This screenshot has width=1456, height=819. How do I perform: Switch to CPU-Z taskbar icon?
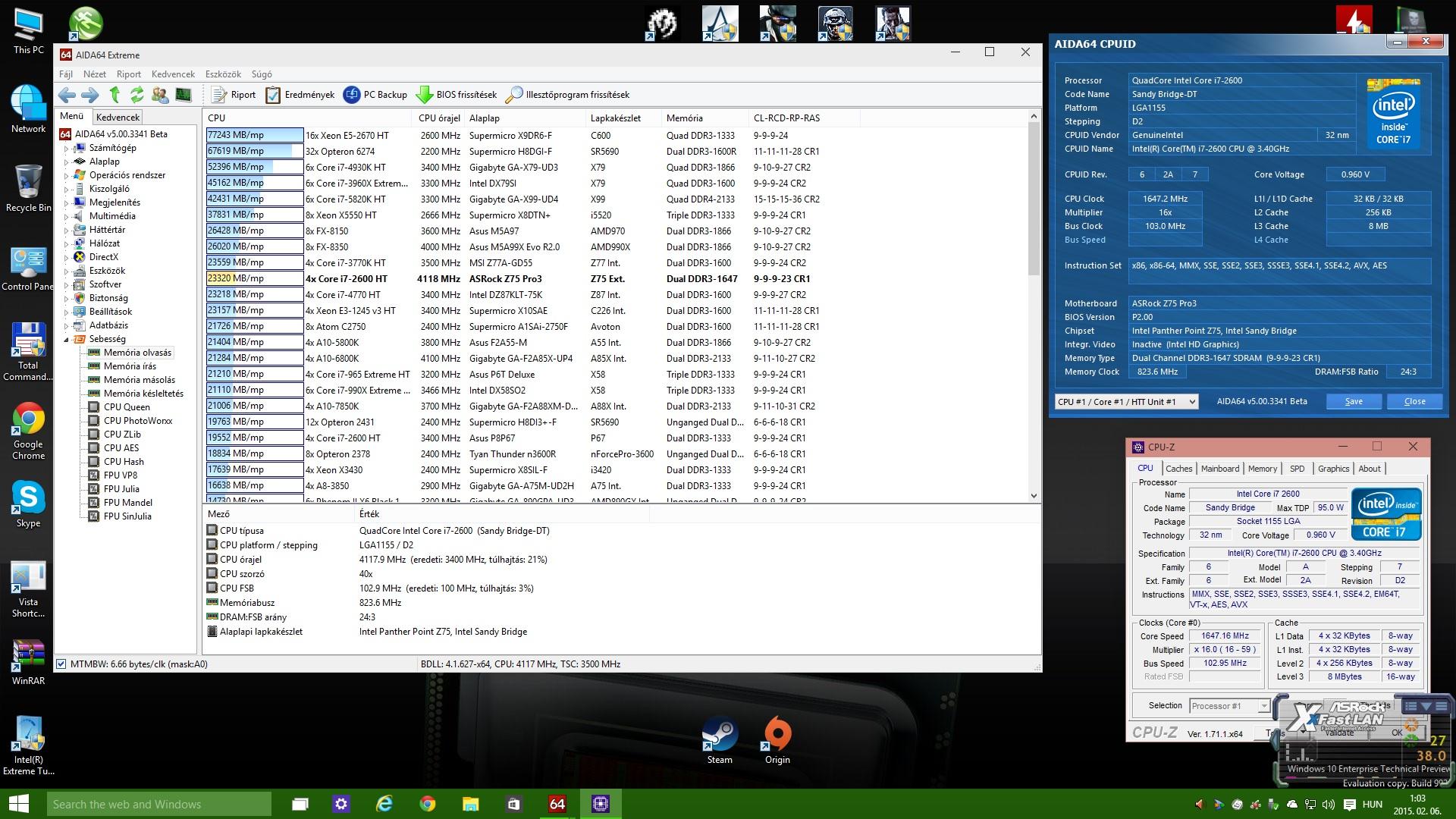pyautogui.click(x=601, y=804)
